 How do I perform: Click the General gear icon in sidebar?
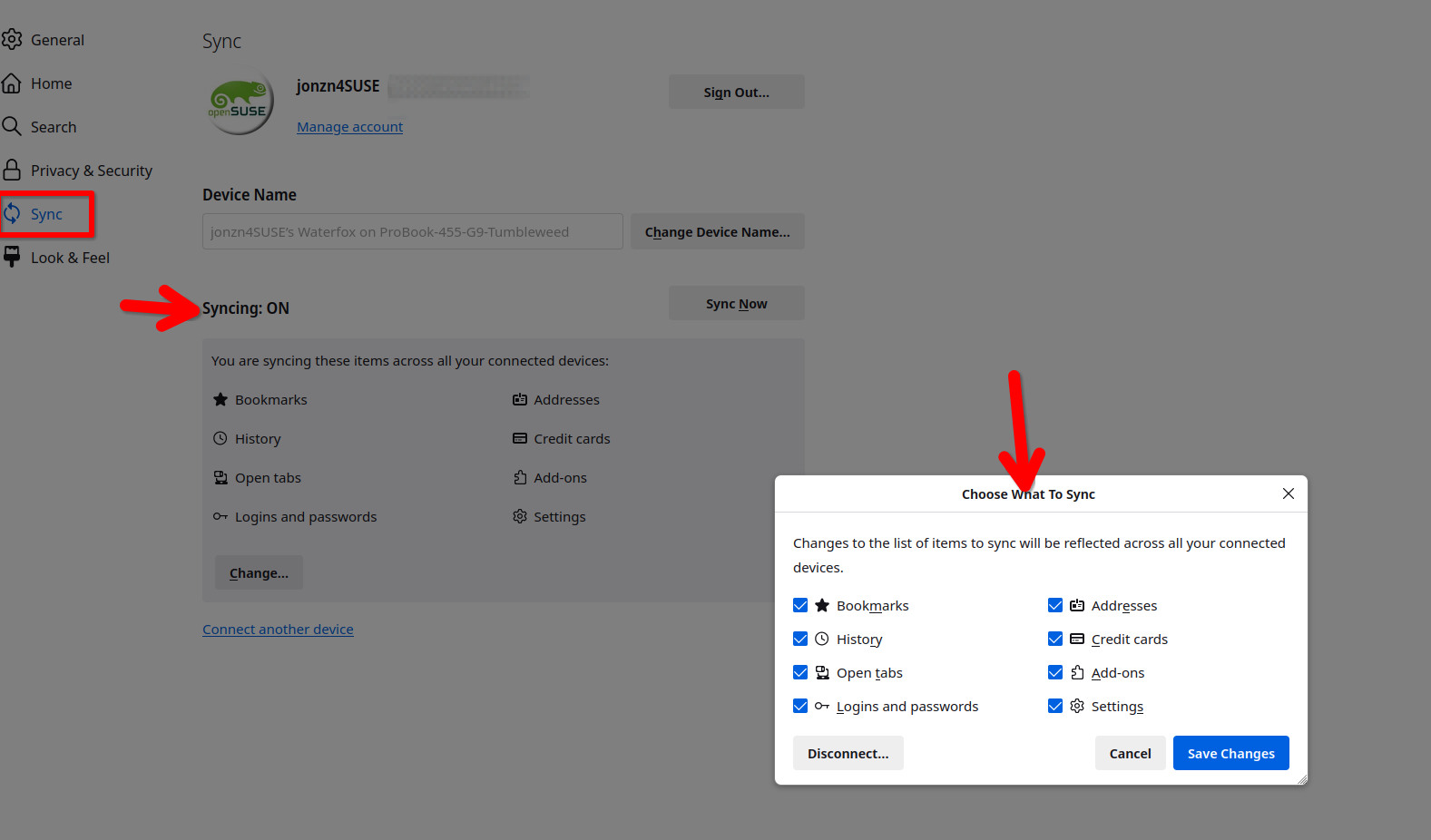click(x=12, y=39)
